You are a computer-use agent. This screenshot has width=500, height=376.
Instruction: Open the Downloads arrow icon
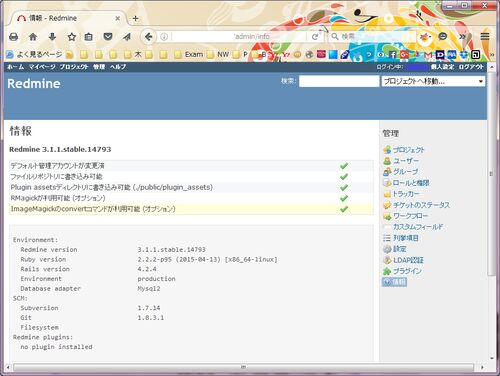[x=52, y=37]
